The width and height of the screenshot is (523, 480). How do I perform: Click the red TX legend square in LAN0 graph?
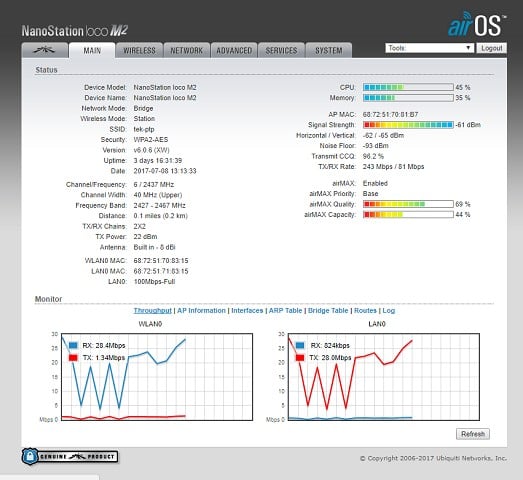[x=300, y=358]
